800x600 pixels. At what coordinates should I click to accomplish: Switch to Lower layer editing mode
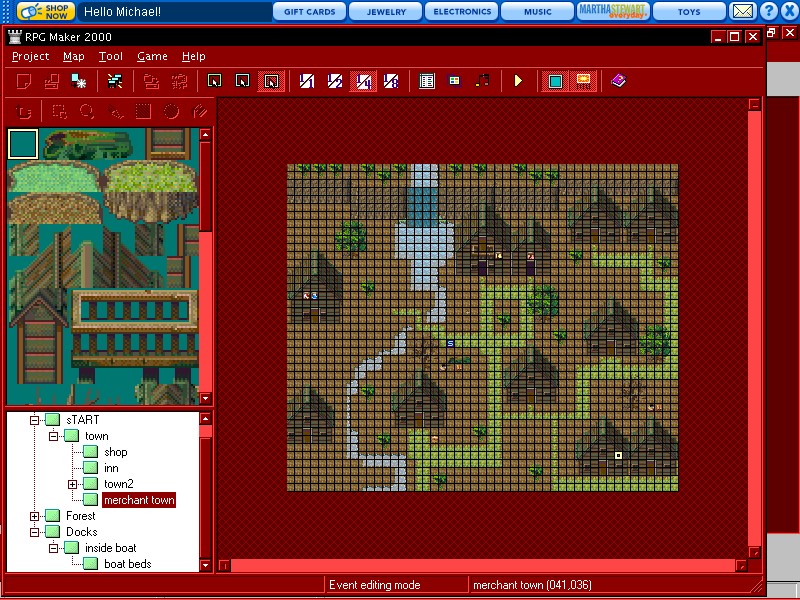click(215, 81)
